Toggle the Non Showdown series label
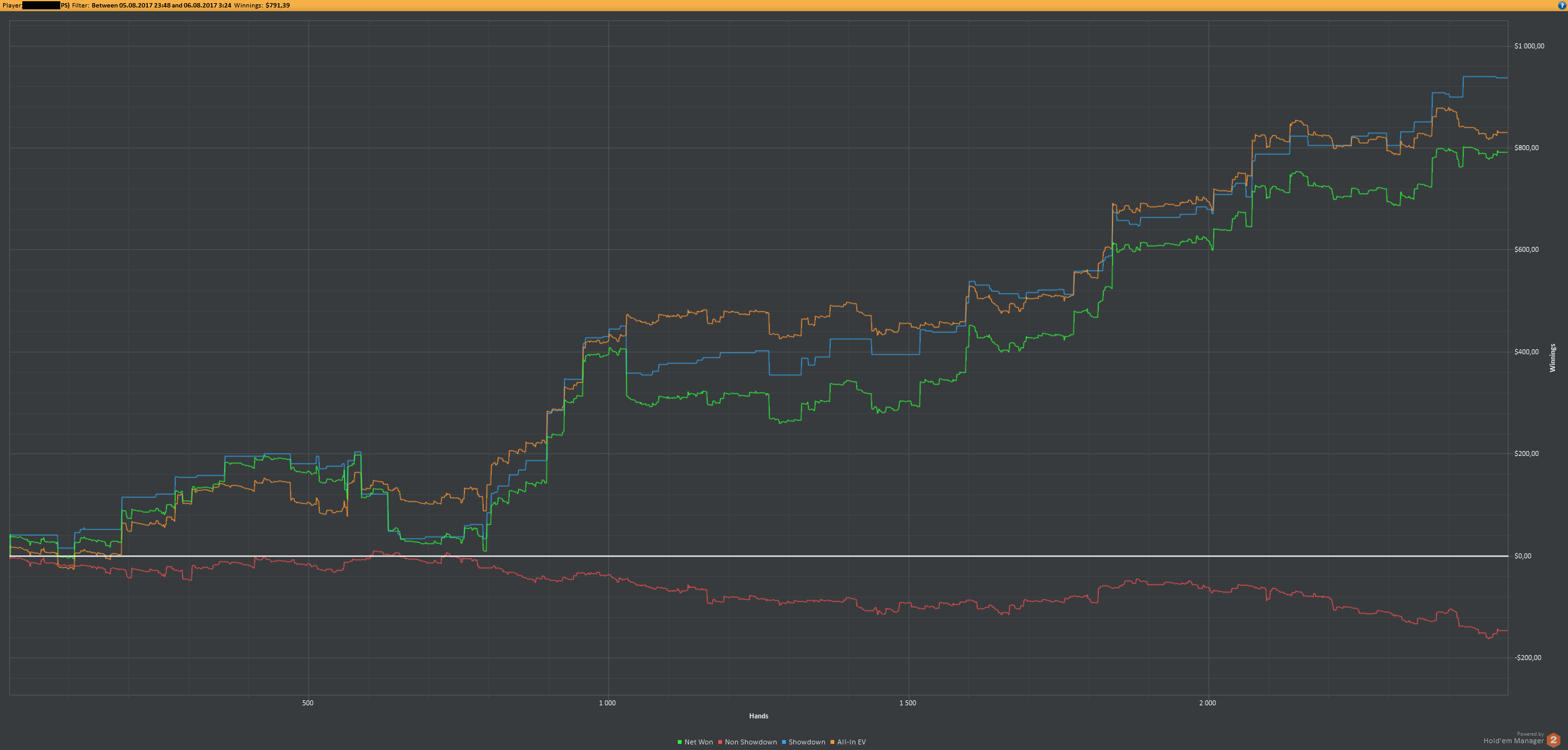This screenshot has height=750, width=1568. point(750,742)
